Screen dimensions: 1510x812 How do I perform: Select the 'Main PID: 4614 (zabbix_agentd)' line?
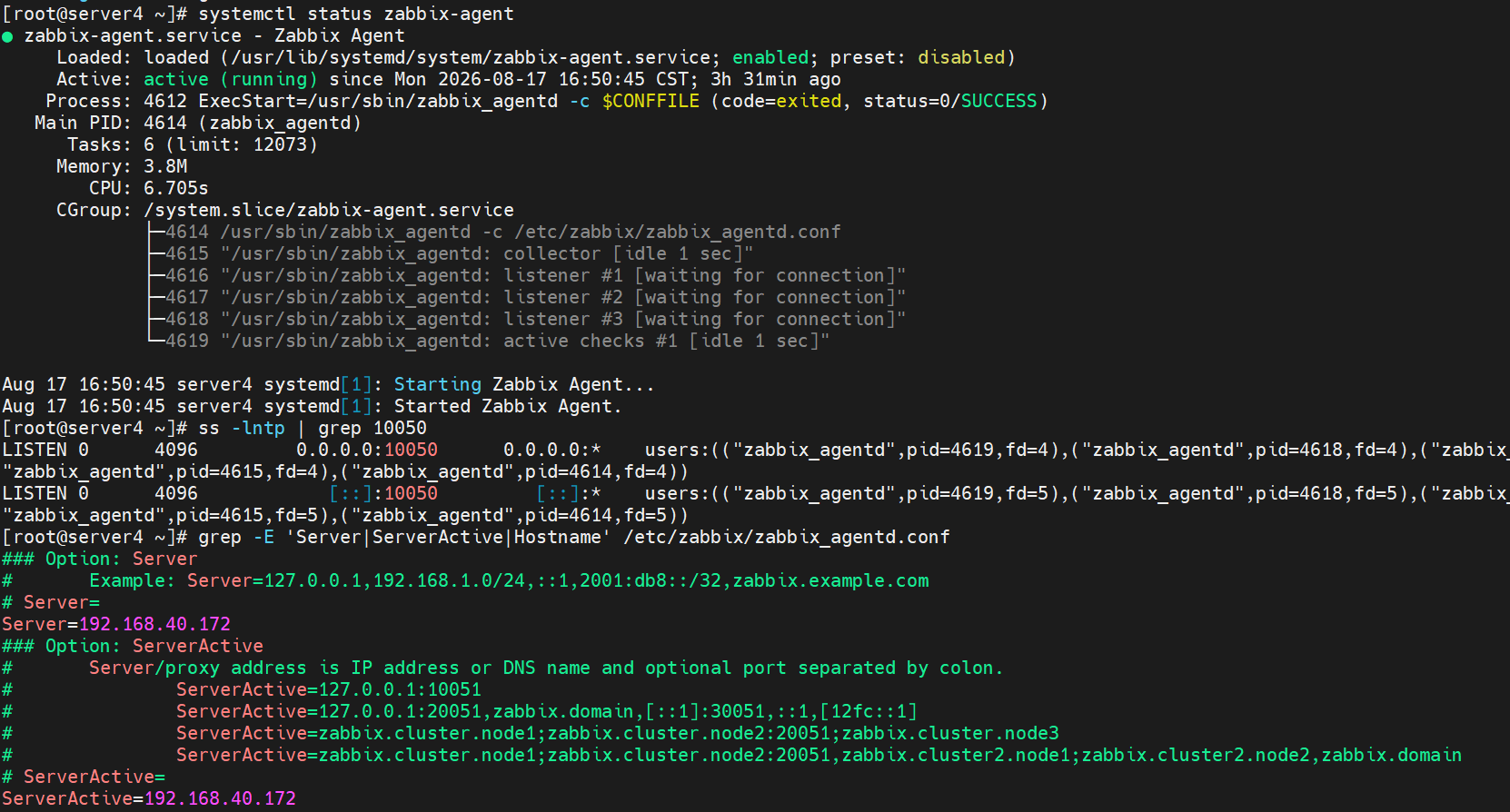[198, 123]
